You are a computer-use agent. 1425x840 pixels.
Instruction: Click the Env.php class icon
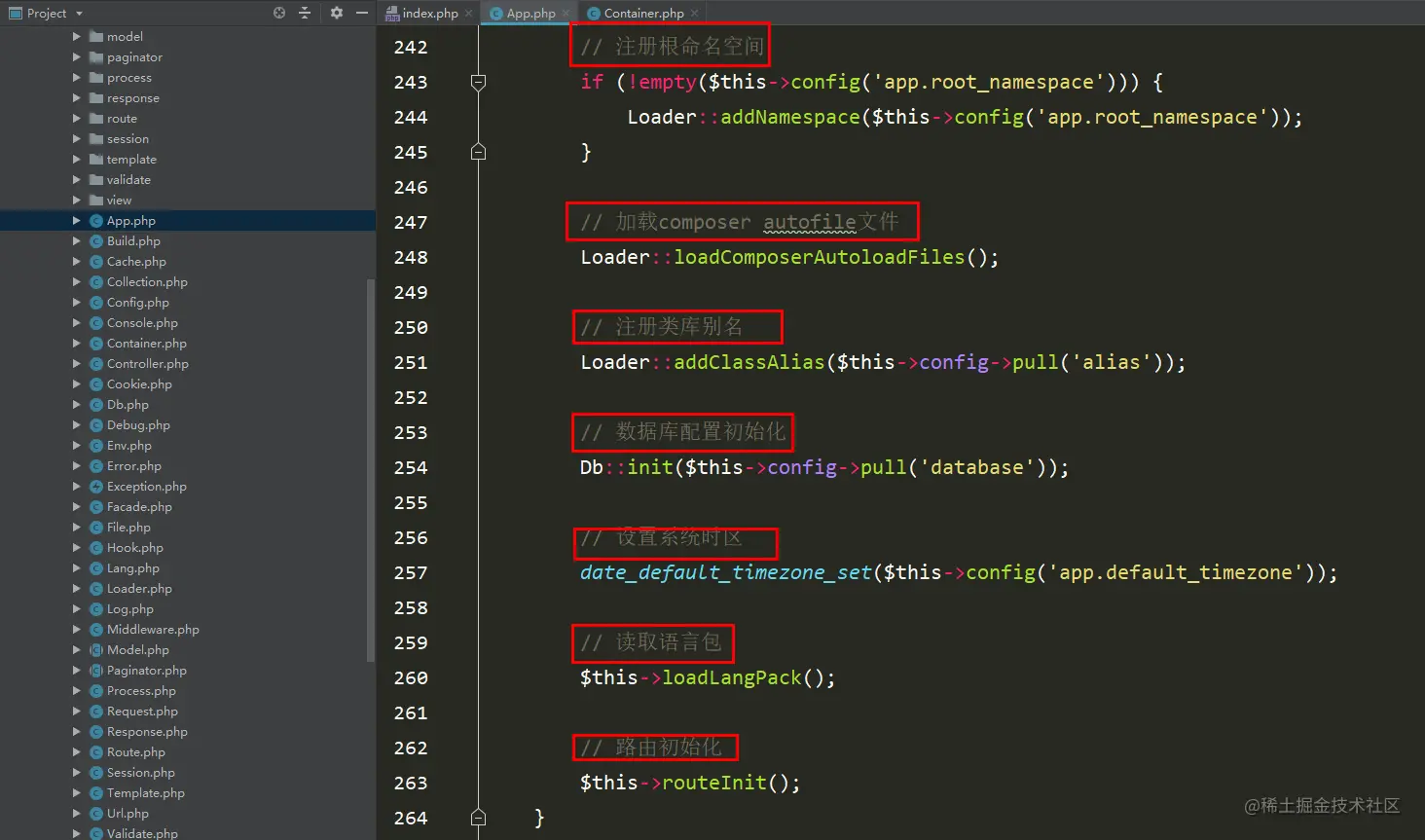[x=96, y=446]
